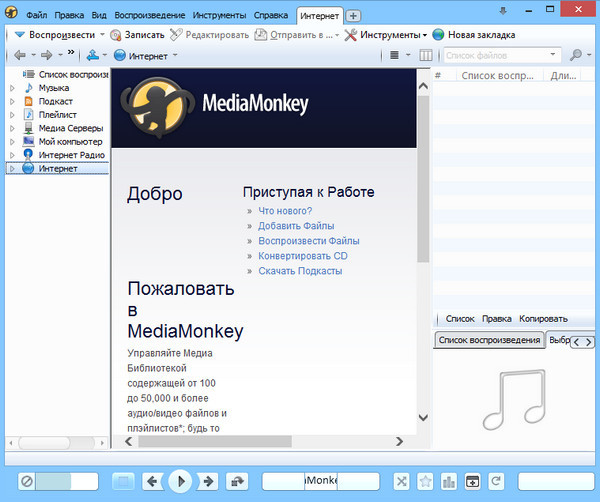This screenshot has height=502, width=600.
Task: Open the Инструменты menu in menu bar
Action: [219, 15]
